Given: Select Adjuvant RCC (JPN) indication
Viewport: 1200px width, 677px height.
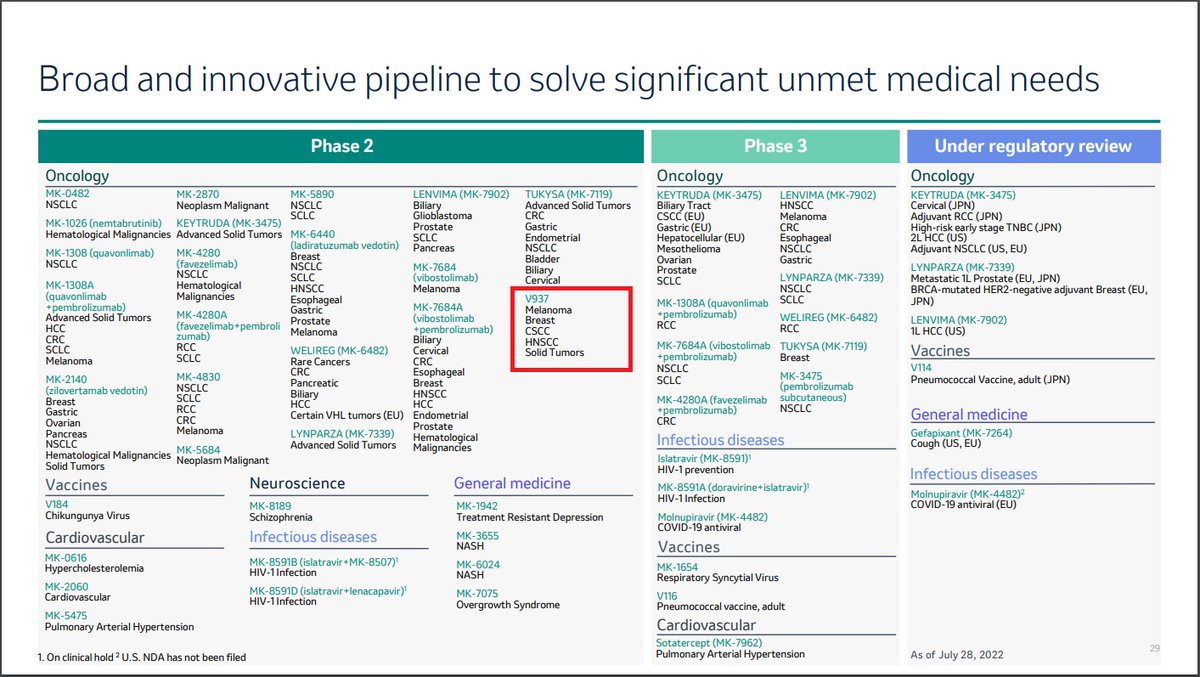Looking at the screenshot, I should pos(958,215).
